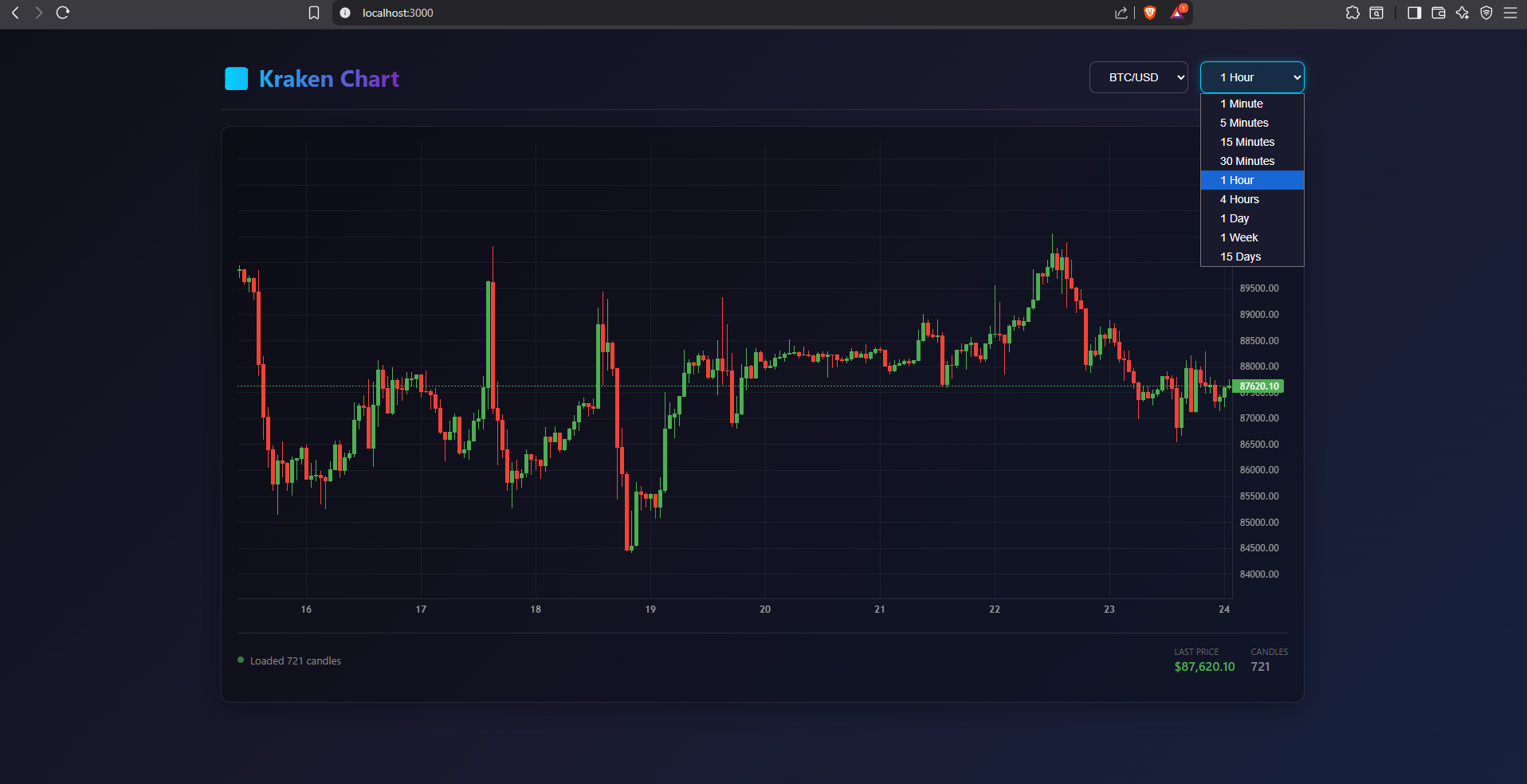This screenshot has height=784, width=1527.
Task: Click the 89500.00 price axis label
Action: (x=1259, y=288)
